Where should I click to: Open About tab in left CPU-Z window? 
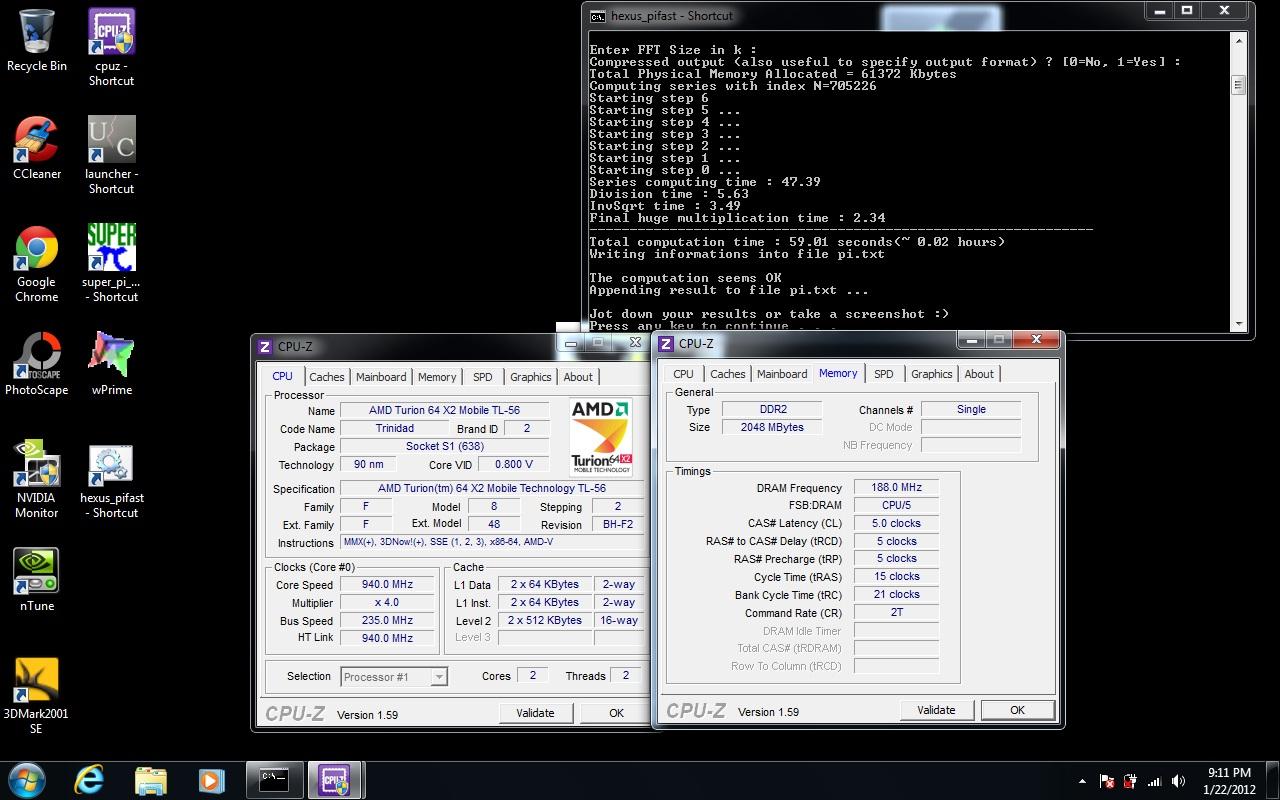point(578,377)
